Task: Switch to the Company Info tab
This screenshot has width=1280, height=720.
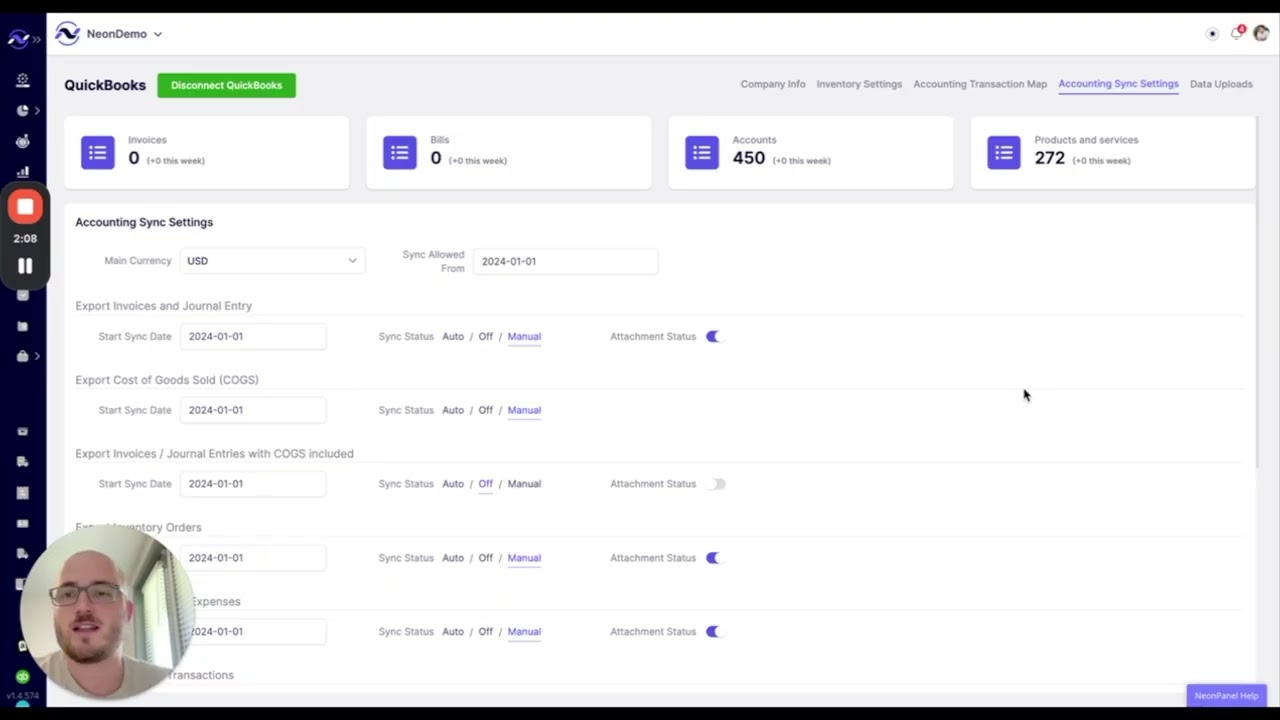Action: point(773,84)
